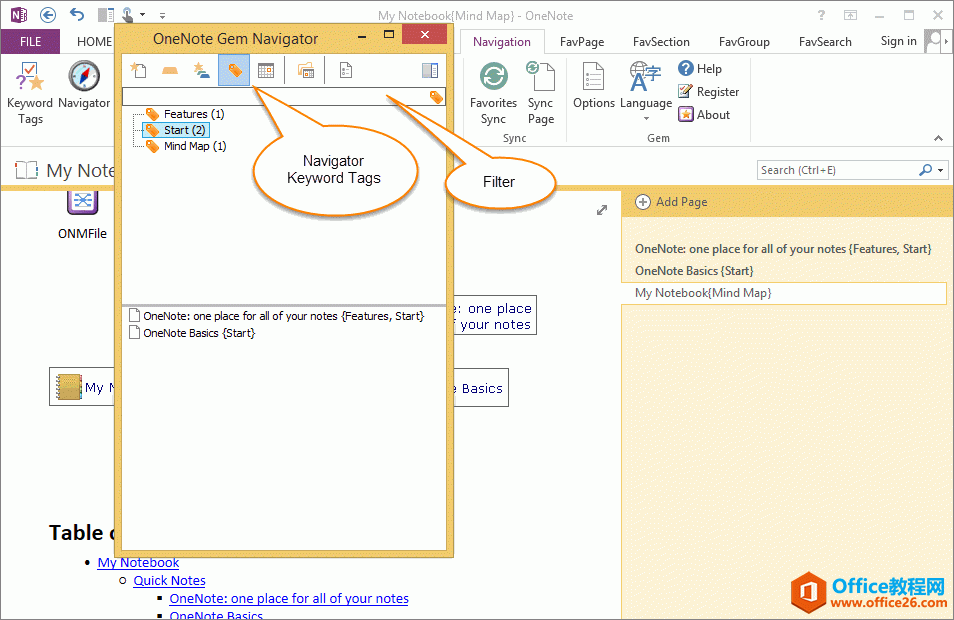This screenshot has width=954, height=620.
Task: Select the keyword tags view in Navigator
Action: pyautogui.click(x=234, y=70)
